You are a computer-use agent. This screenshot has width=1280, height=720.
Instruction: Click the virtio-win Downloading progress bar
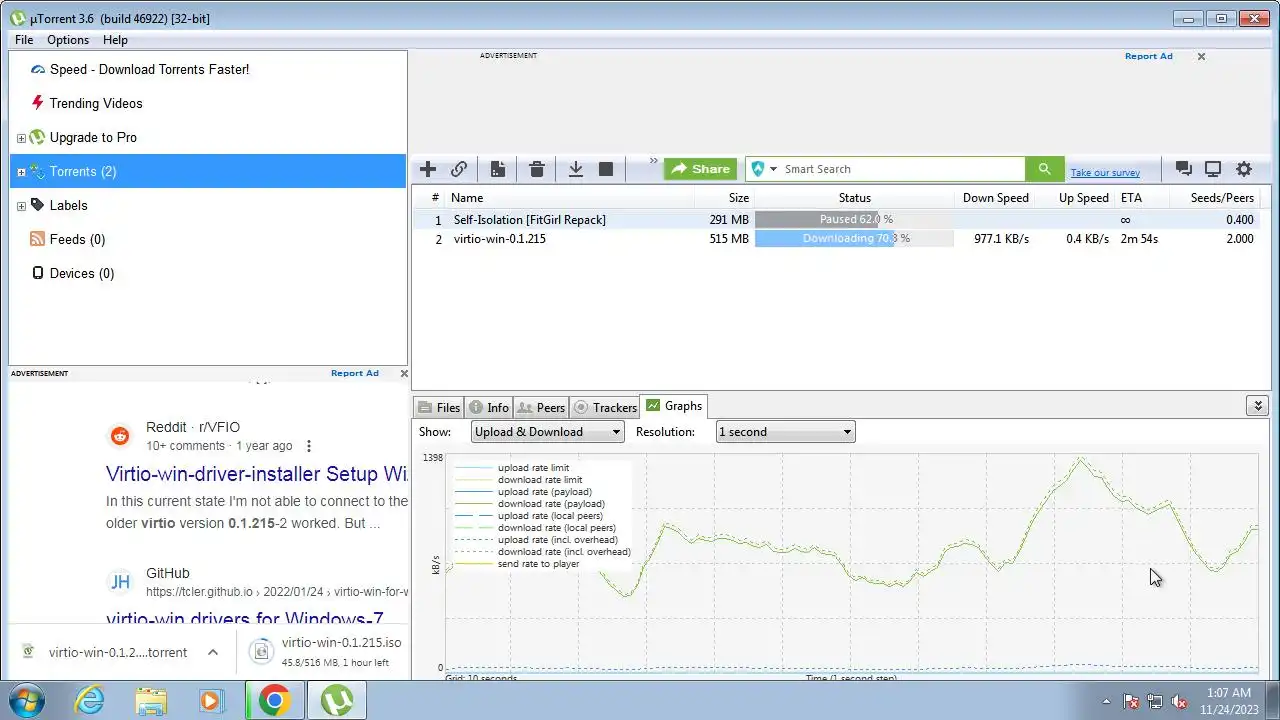tap(854, 239)
